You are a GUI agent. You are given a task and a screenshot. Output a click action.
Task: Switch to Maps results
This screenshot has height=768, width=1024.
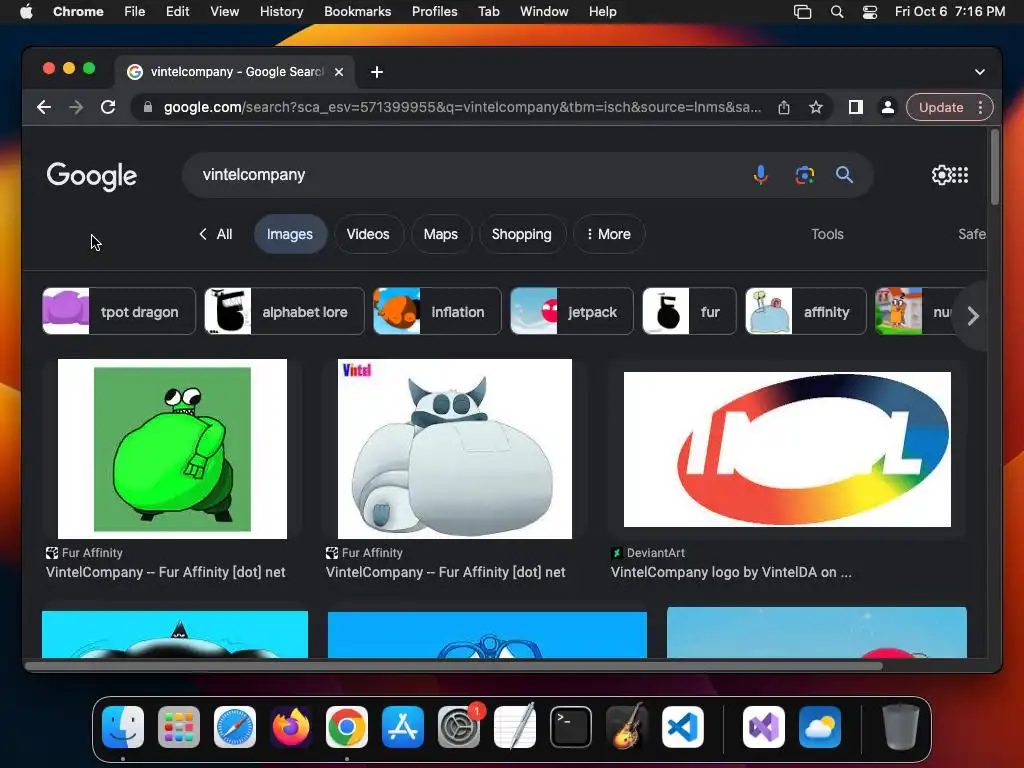[x=441, y=234]
